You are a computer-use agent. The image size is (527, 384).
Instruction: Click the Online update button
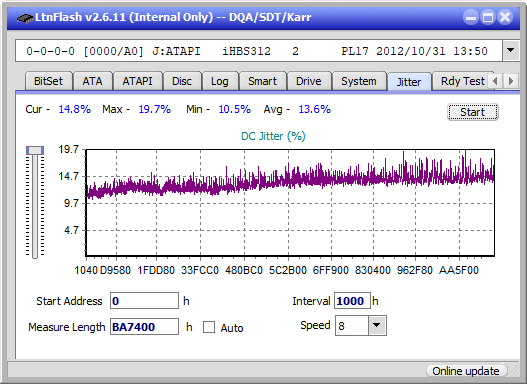pyautogui.click(x=466, y=371)
